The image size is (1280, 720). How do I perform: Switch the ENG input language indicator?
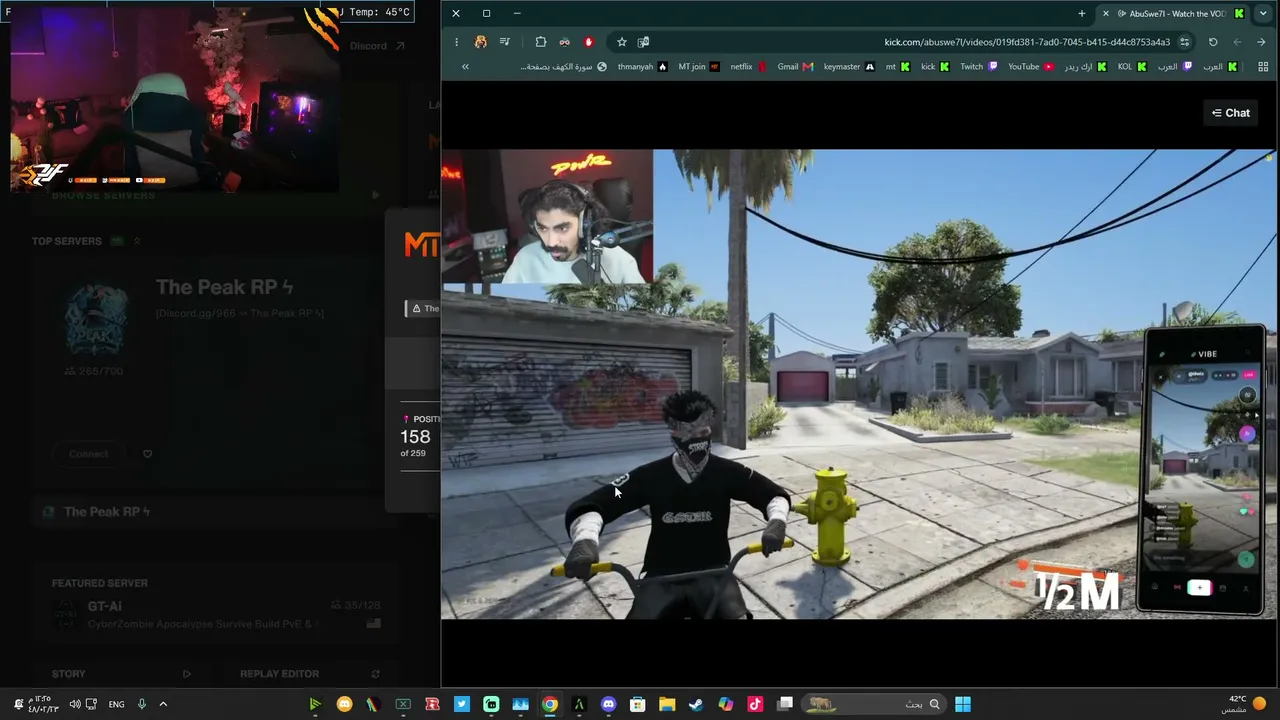point(117,704)
